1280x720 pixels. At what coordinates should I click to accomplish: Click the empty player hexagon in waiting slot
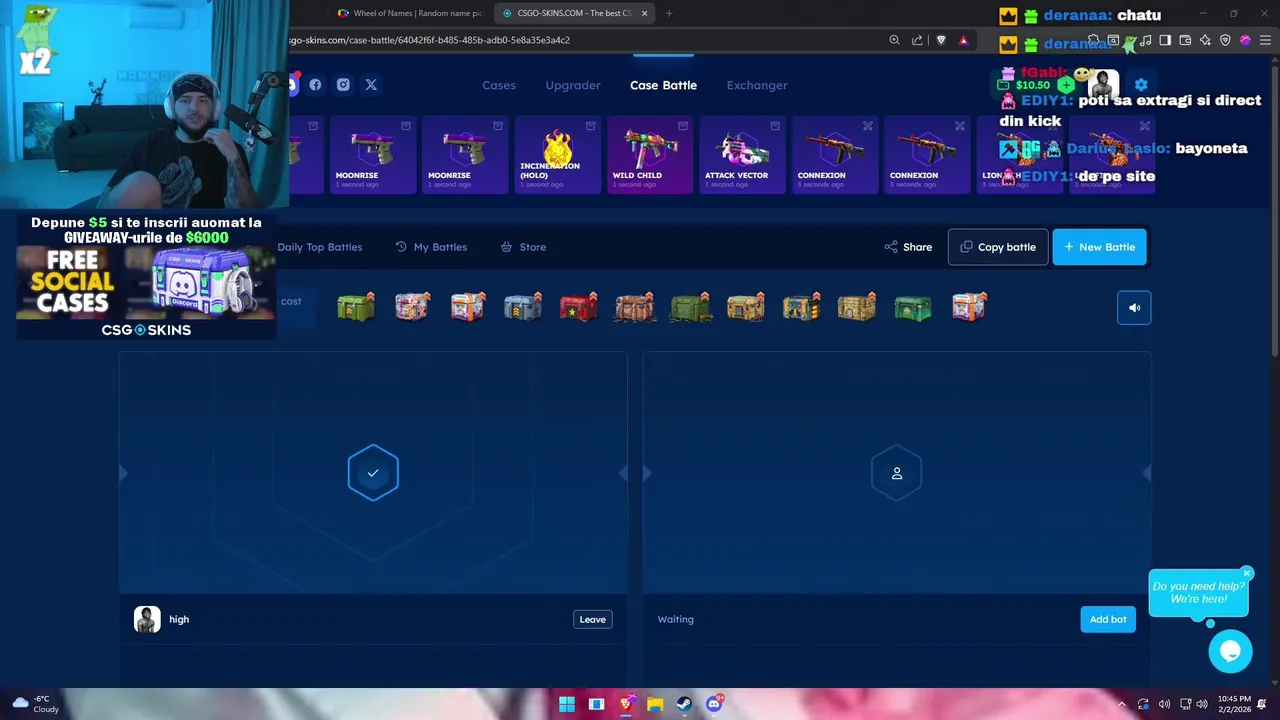pos(897,473)
